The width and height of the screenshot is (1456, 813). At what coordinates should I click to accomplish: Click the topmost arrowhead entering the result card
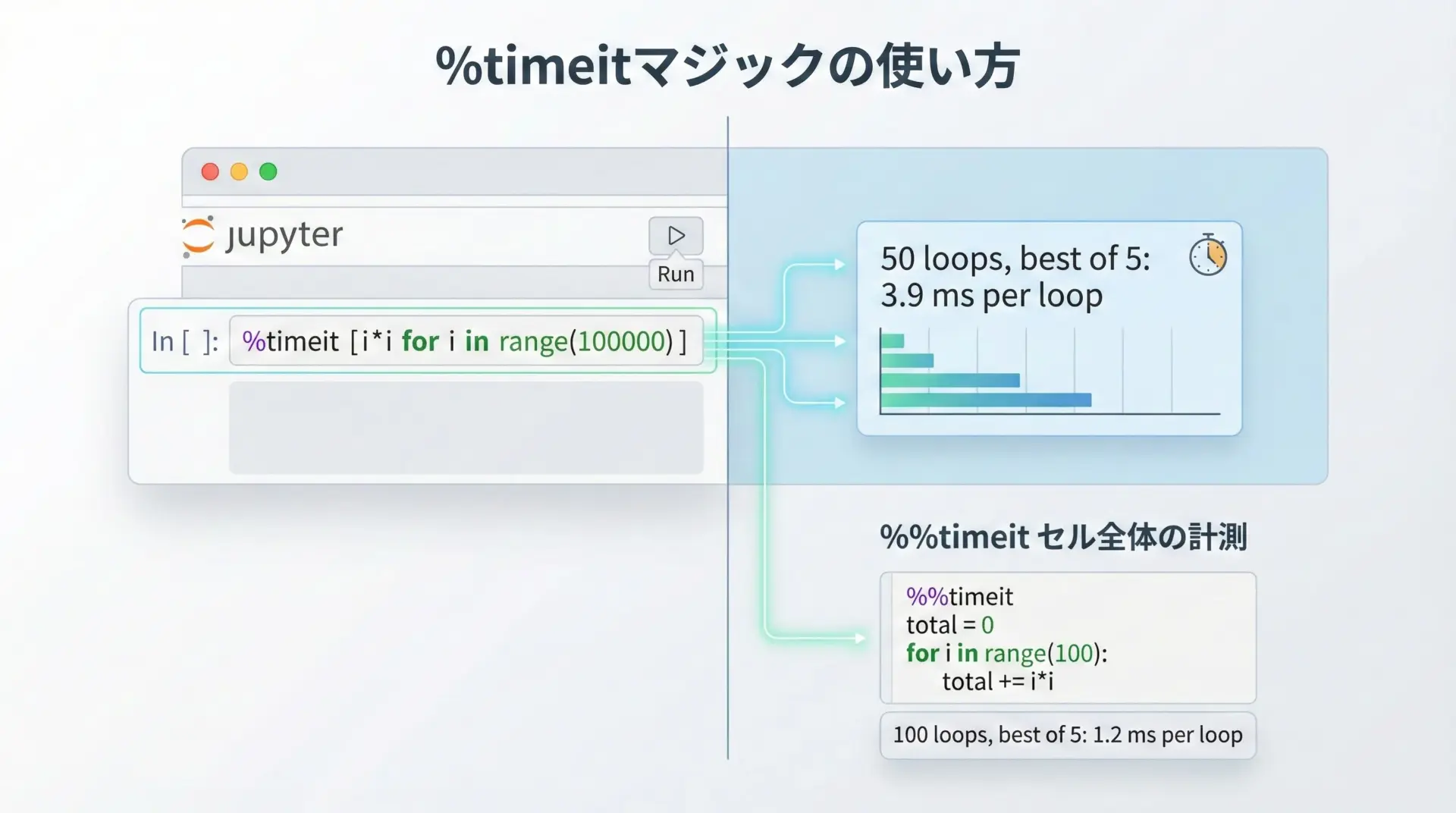(839, 265)
